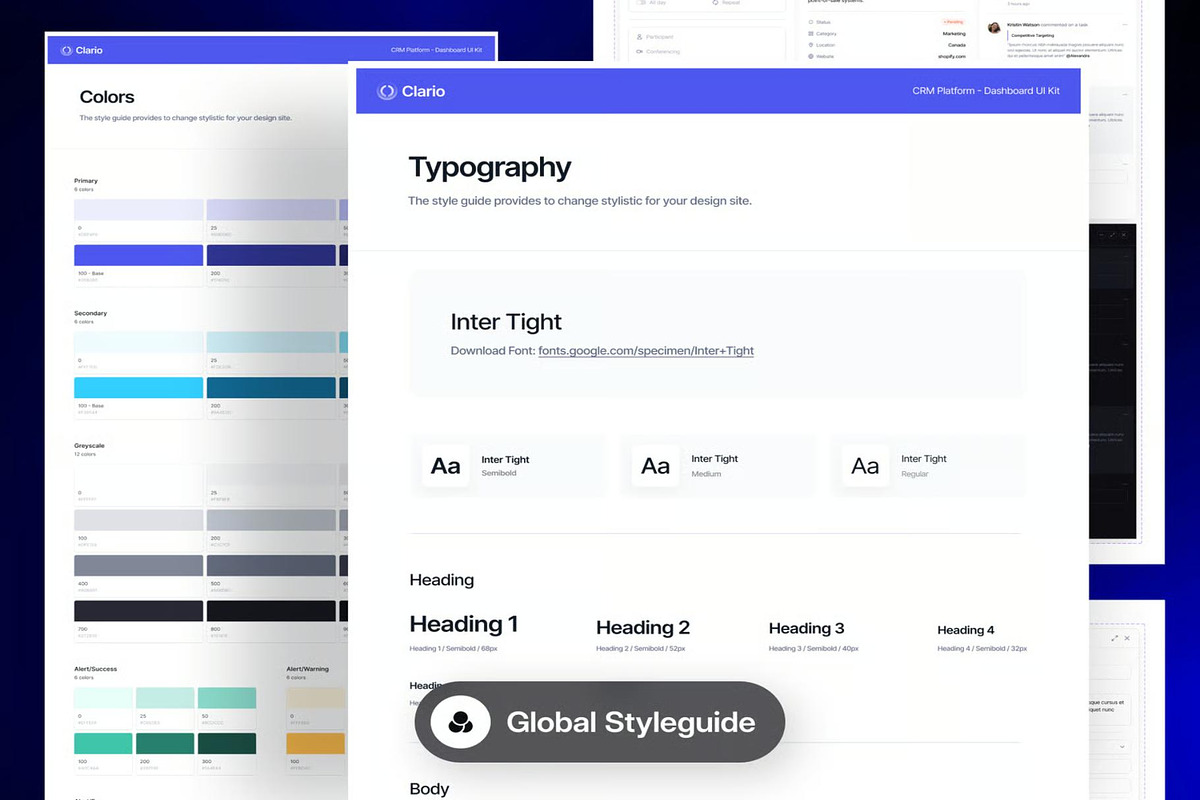Click Kristin Watson's avatar in comments
This screenshot has height=800, width=1200.
995,27
